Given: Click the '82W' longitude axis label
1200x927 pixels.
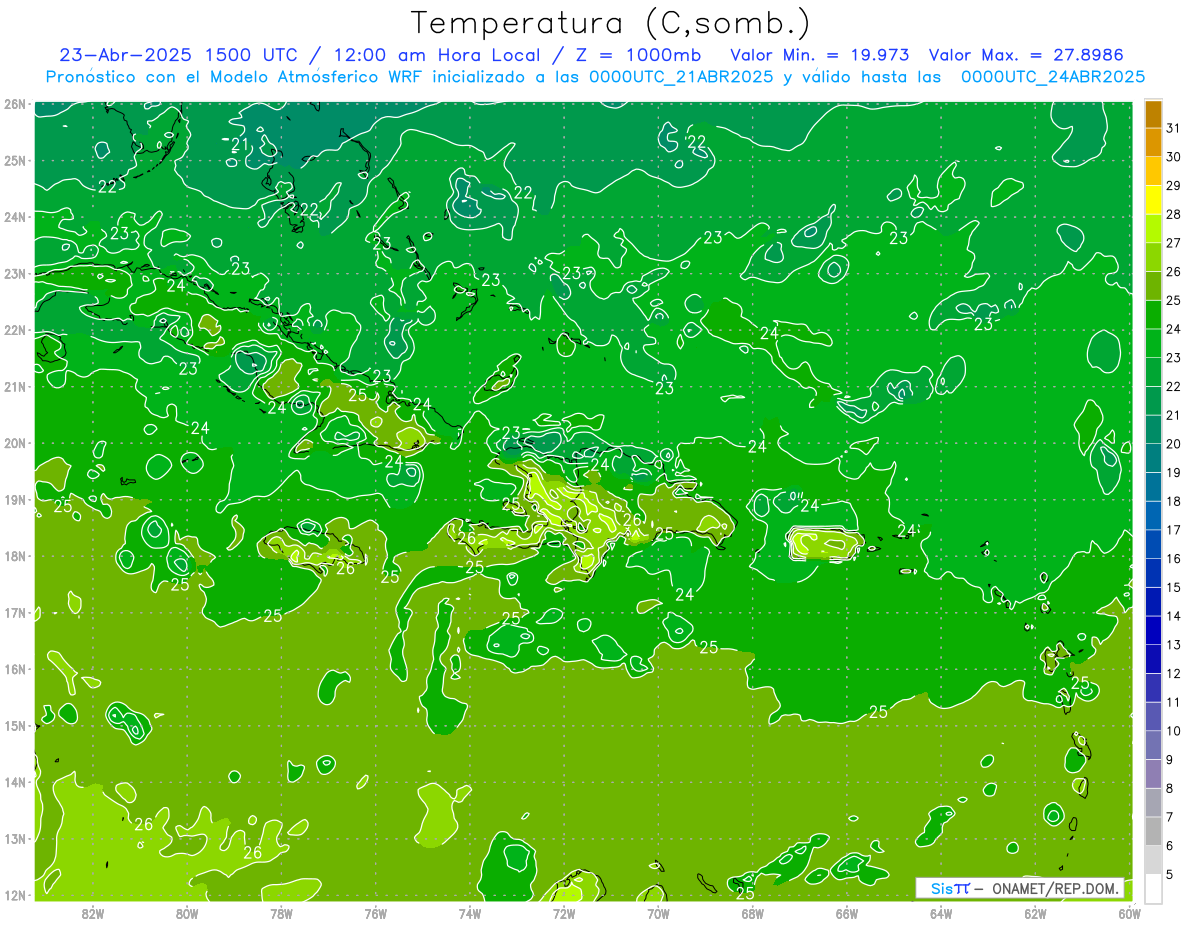Looking at the screenshot, I should point(93,913).
